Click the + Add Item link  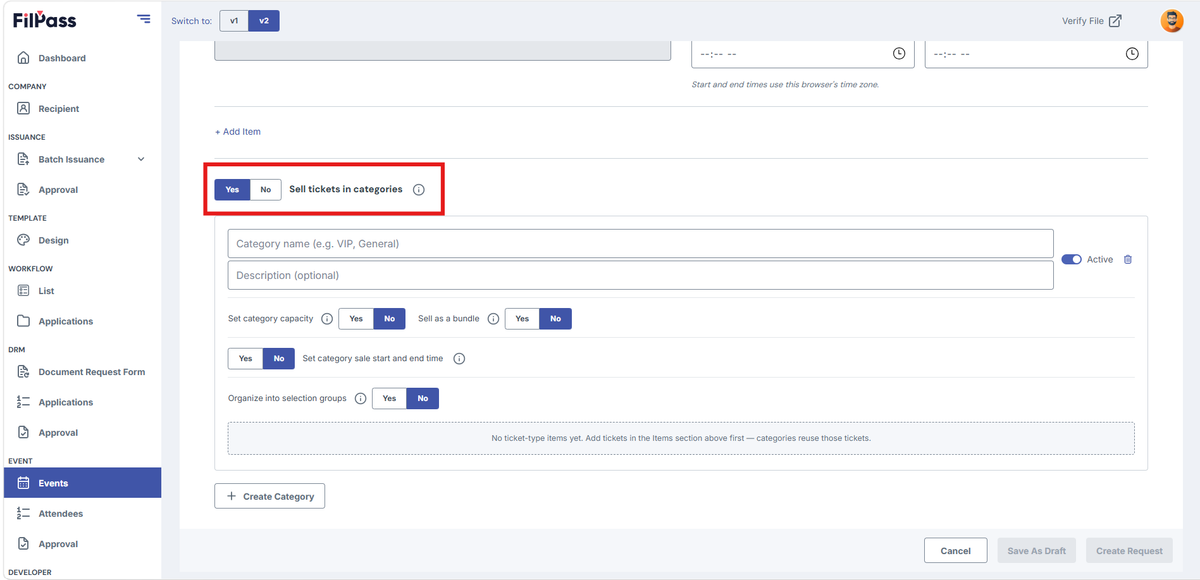(x=238, y=132)
